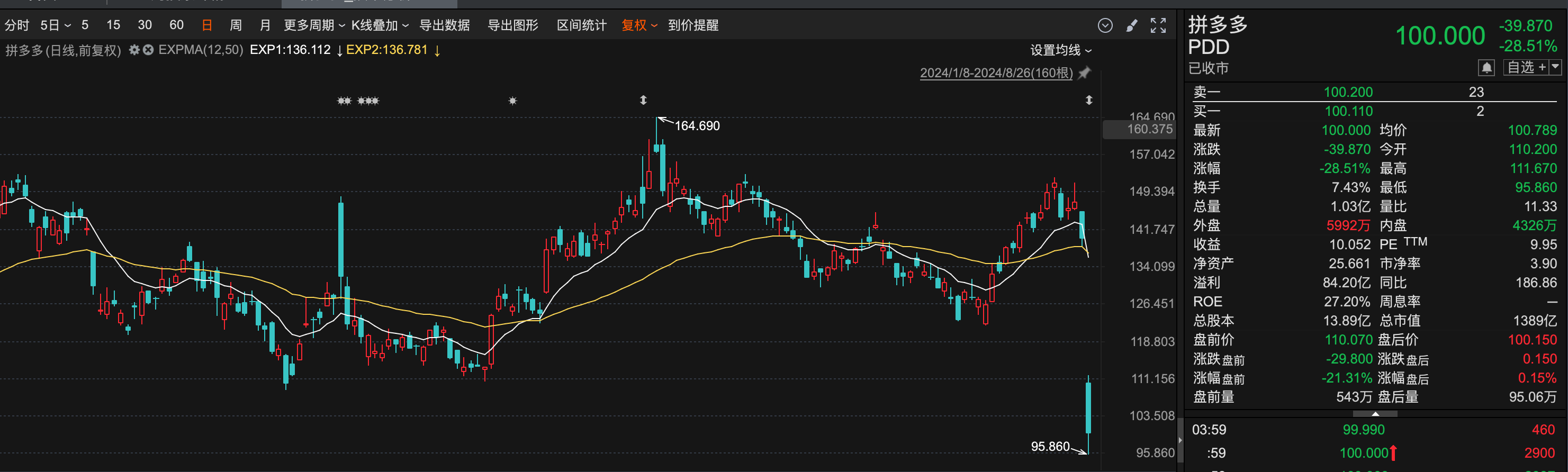Viewport: 1568px width, 472px height.
Task: Remove the EXPMA indicator with the X icon
Action: pyautogui.click(x=148, y=50)
